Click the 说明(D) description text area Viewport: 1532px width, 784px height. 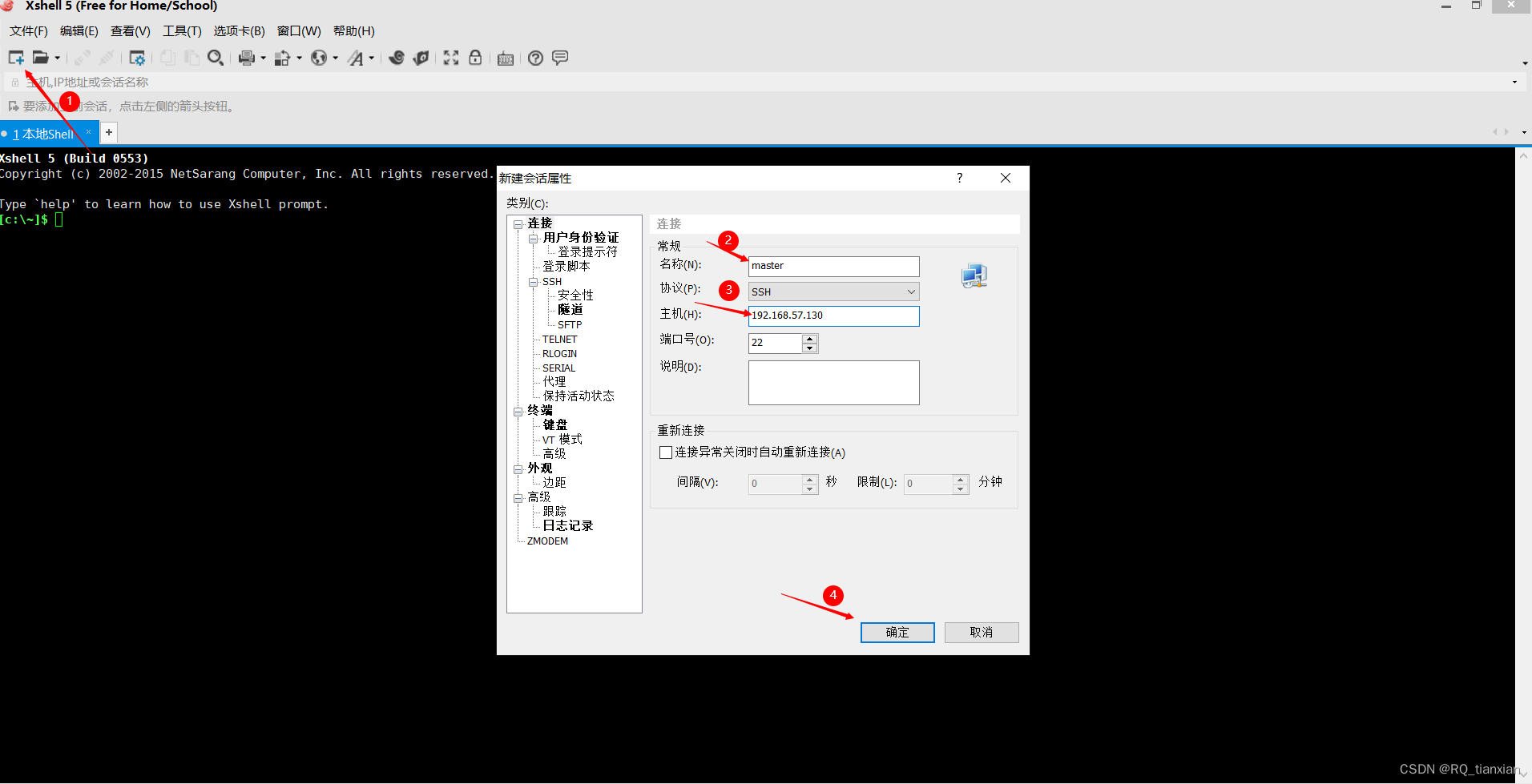(x=833, y=383)
